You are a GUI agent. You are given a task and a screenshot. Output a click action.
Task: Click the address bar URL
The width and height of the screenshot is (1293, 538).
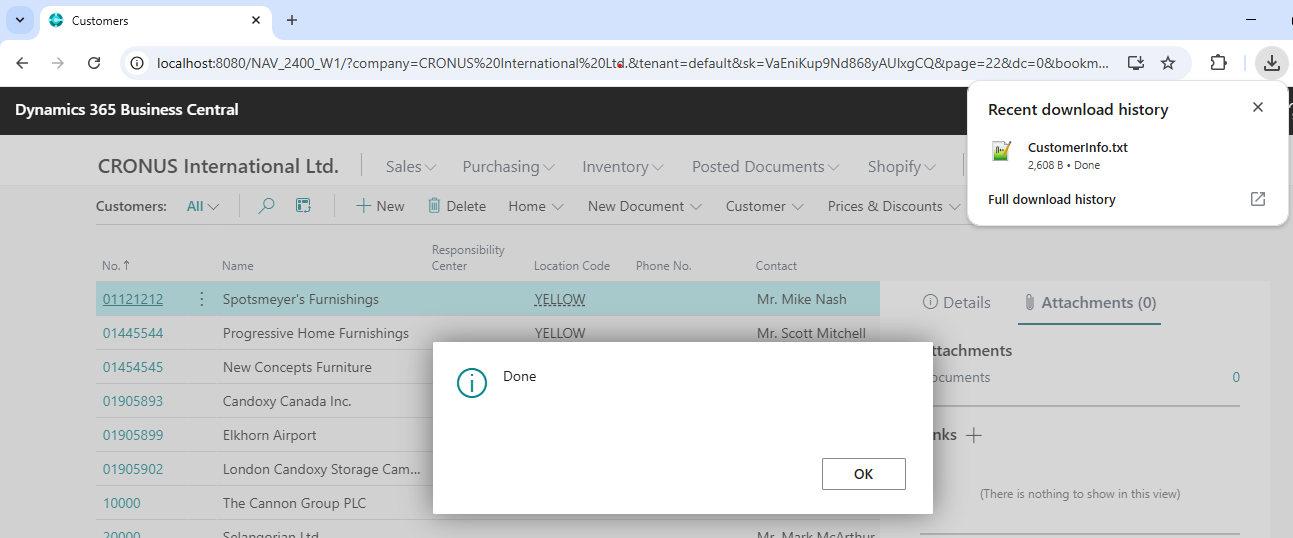(x=632, y=63)
